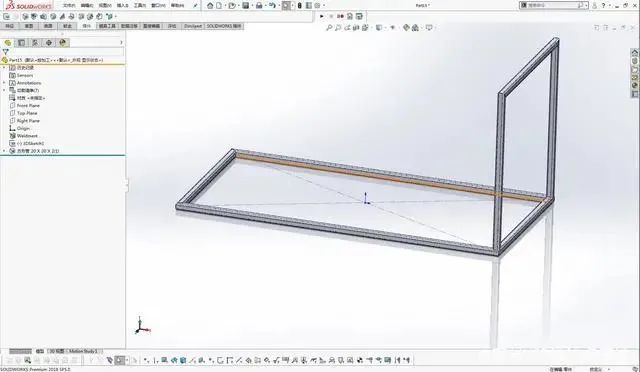Switch to the DimXpertManager tab icon
The image size is (640, 372).
49,42
